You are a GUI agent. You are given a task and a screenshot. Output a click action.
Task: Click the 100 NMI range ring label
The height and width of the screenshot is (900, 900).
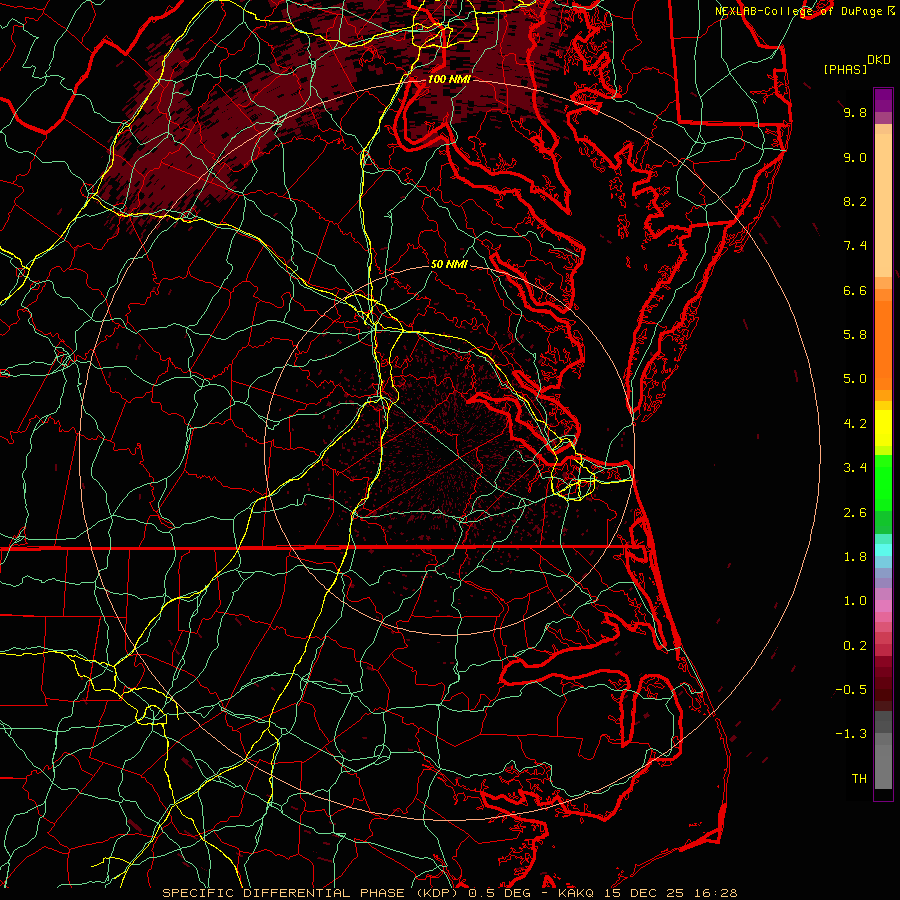coord(449,79)
